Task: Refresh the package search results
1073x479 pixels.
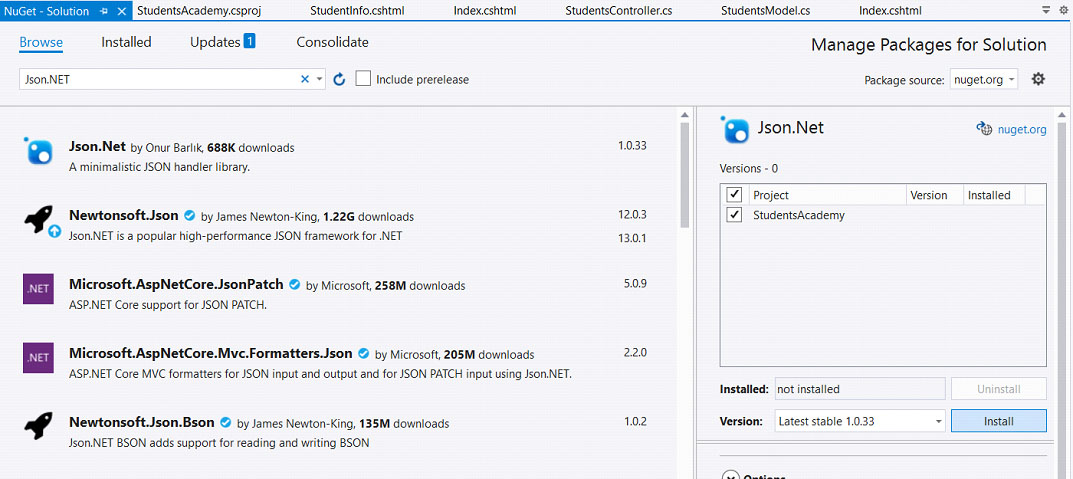Action: [339, 79]
